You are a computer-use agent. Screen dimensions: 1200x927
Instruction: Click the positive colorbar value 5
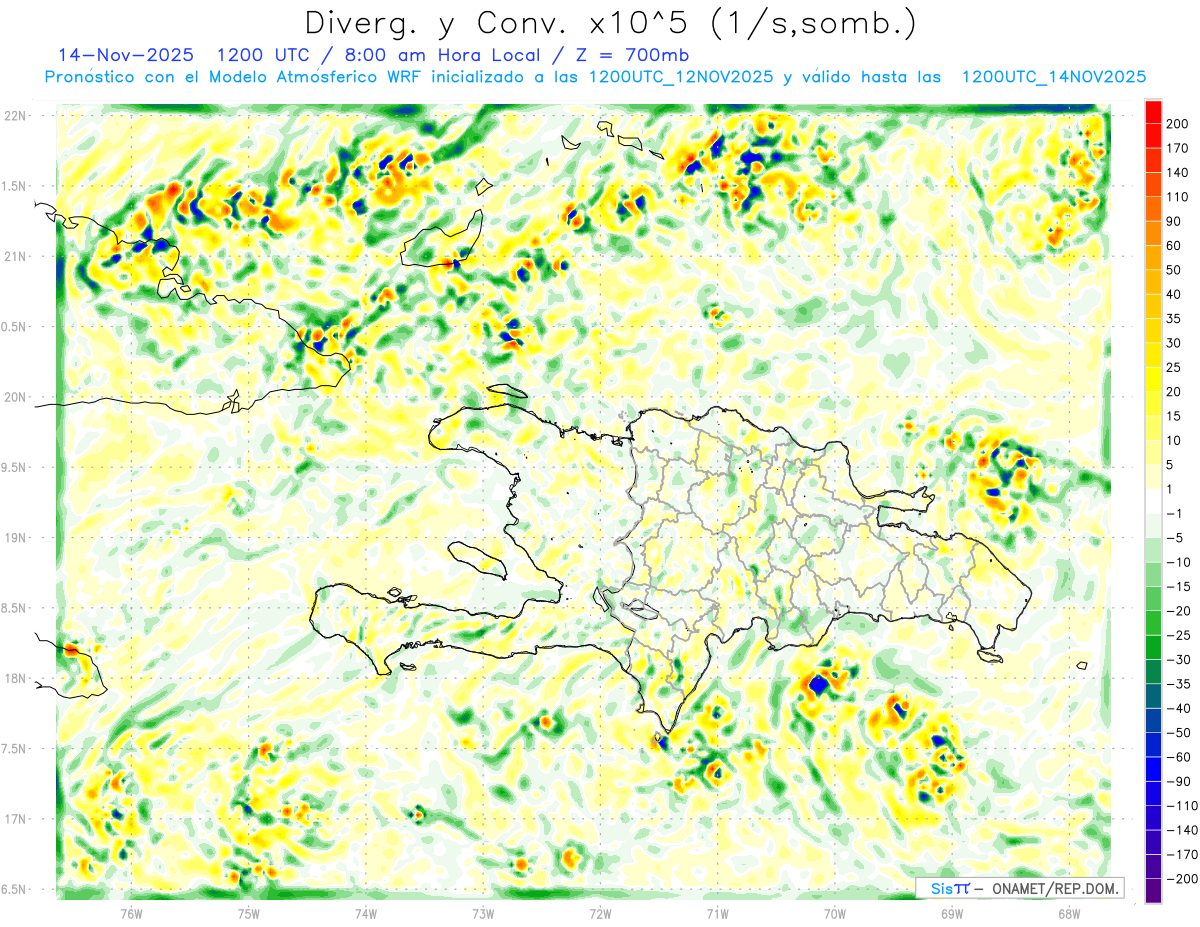(x=1172, y=465)
